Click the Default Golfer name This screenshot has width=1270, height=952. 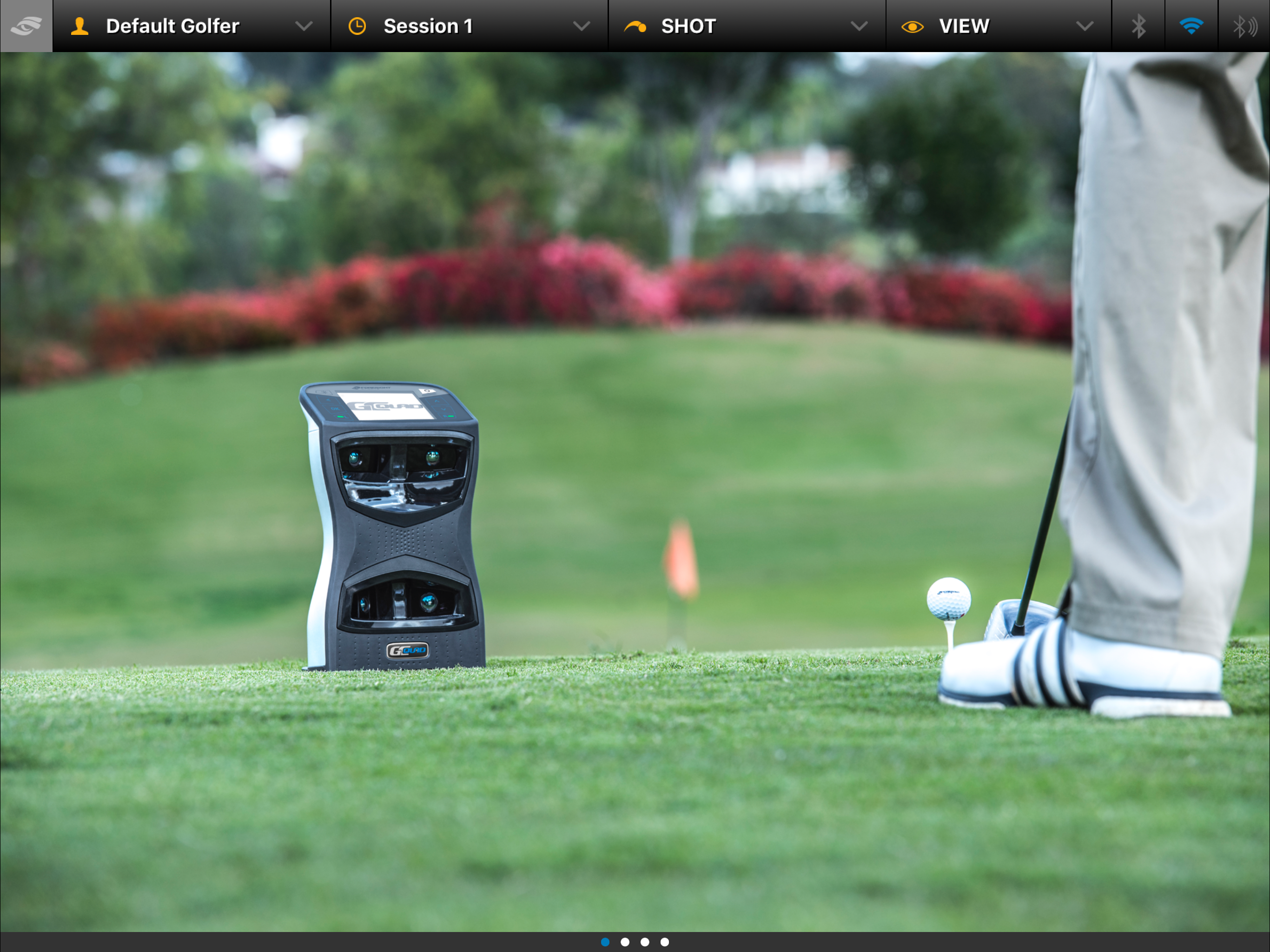172,26
